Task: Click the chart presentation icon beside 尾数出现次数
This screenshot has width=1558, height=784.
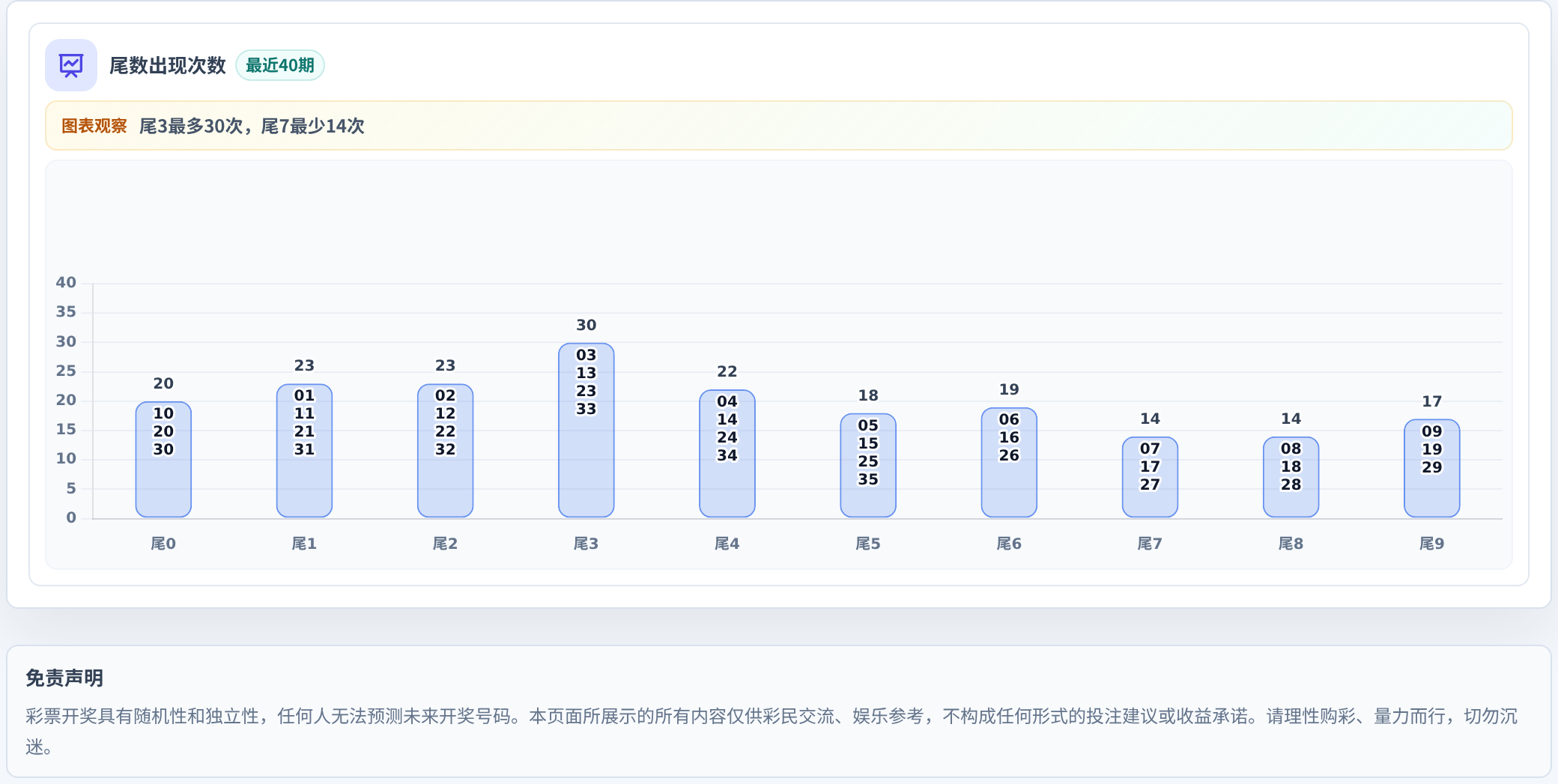Action: (x=71, y=65)
